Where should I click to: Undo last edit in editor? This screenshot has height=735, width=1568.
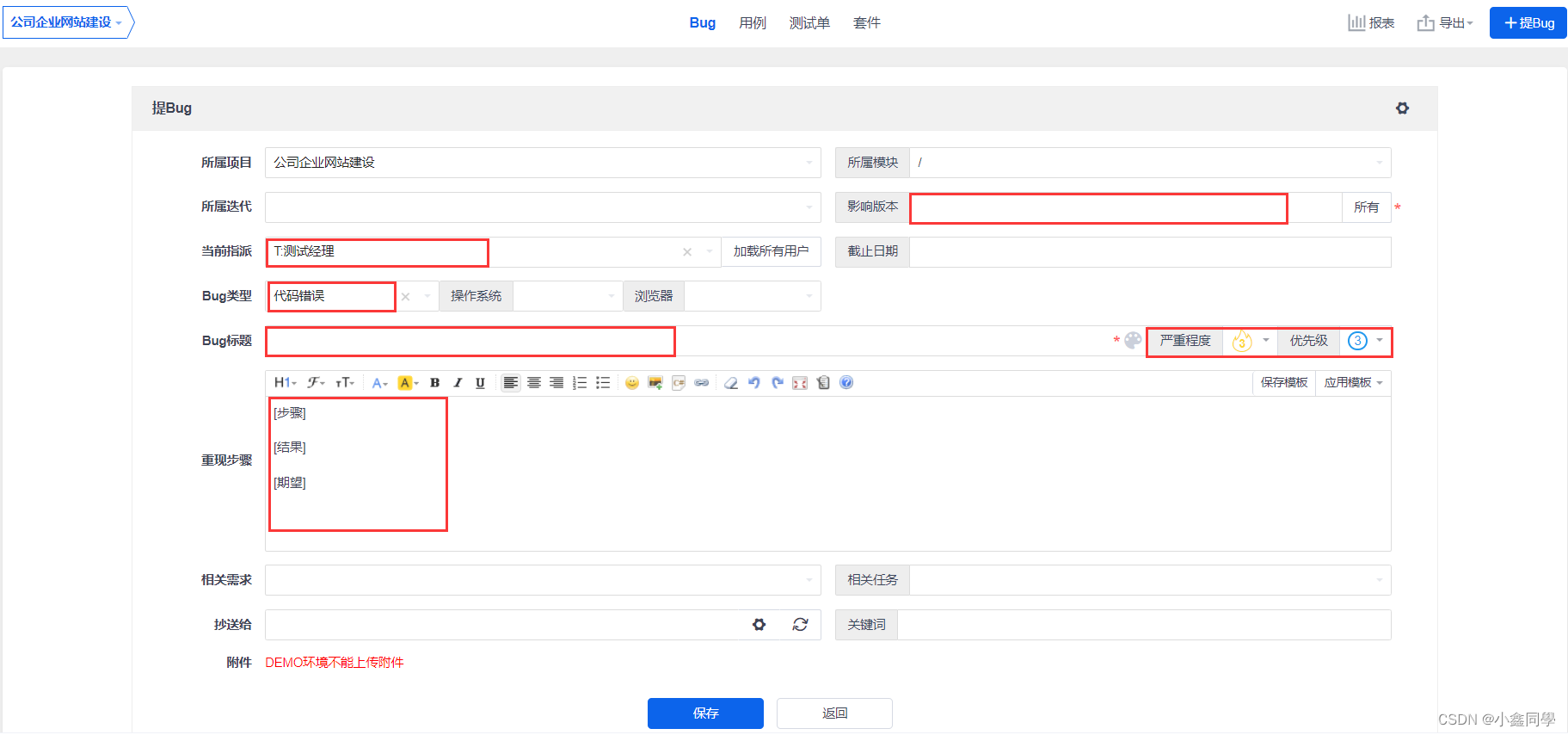[754, 383]
